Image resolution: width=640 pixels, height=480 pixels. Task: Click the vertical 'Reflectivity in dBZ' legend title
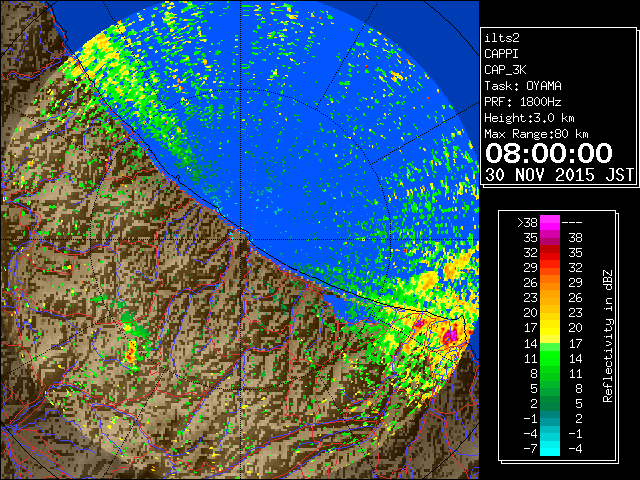[x=608, y=336]
